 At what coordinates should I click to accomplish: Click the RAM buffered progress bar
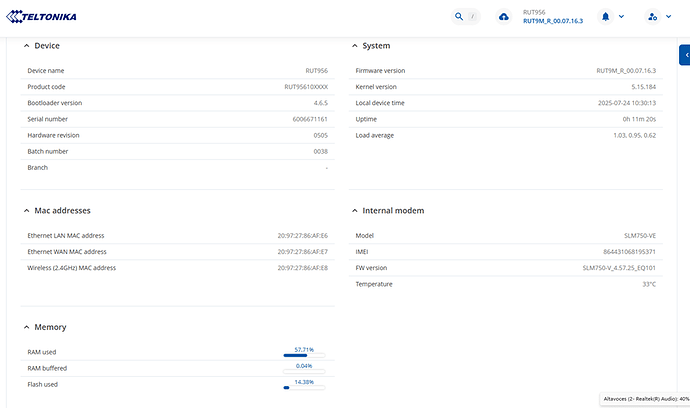coord(304,371)
